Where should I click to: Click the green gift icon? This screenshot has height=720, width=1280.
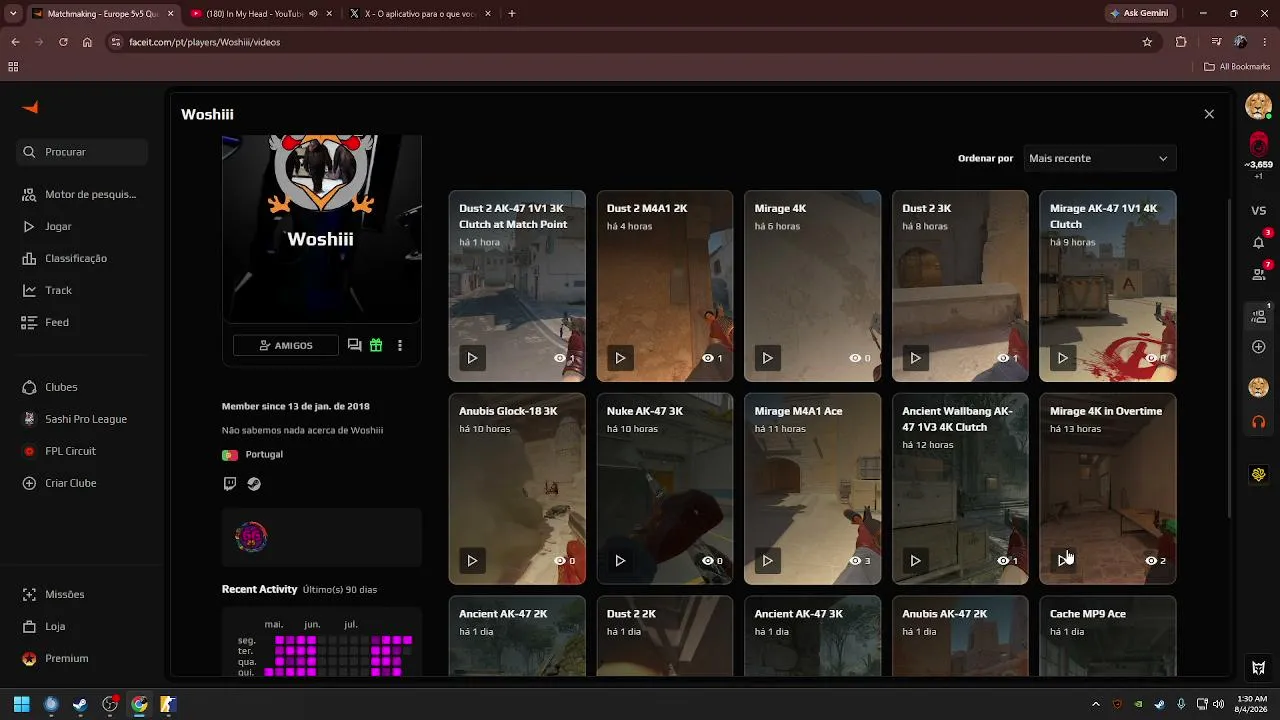point(376,345)
